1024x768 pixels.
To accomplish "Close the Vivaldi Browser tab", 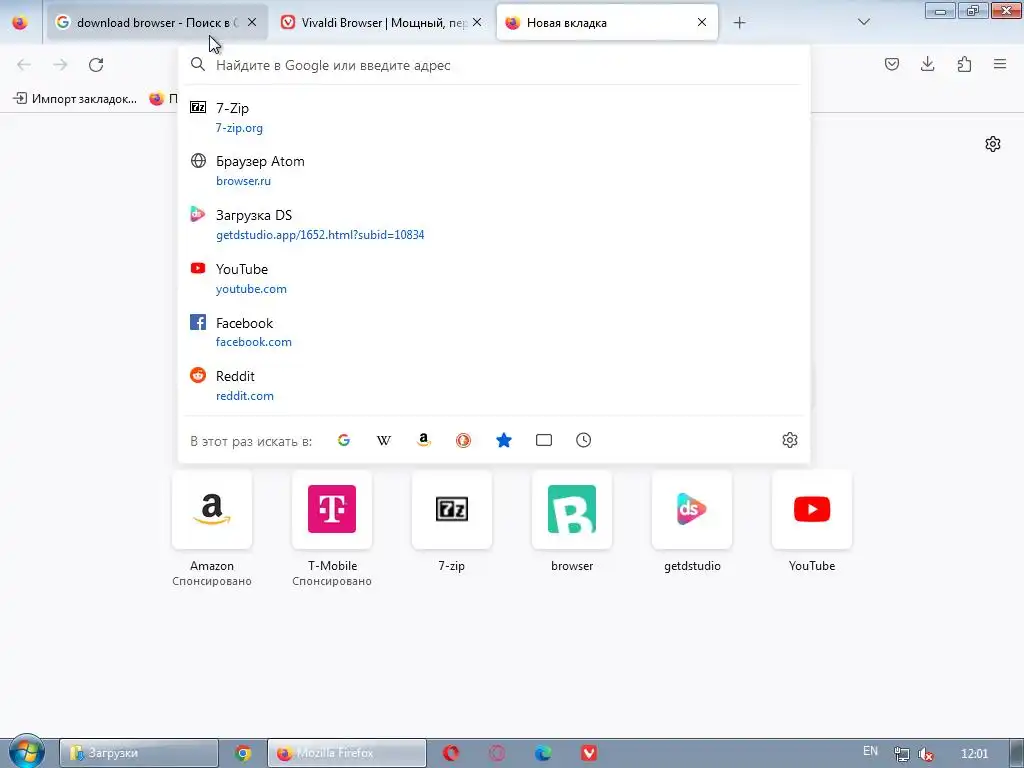I will [477, 22].
